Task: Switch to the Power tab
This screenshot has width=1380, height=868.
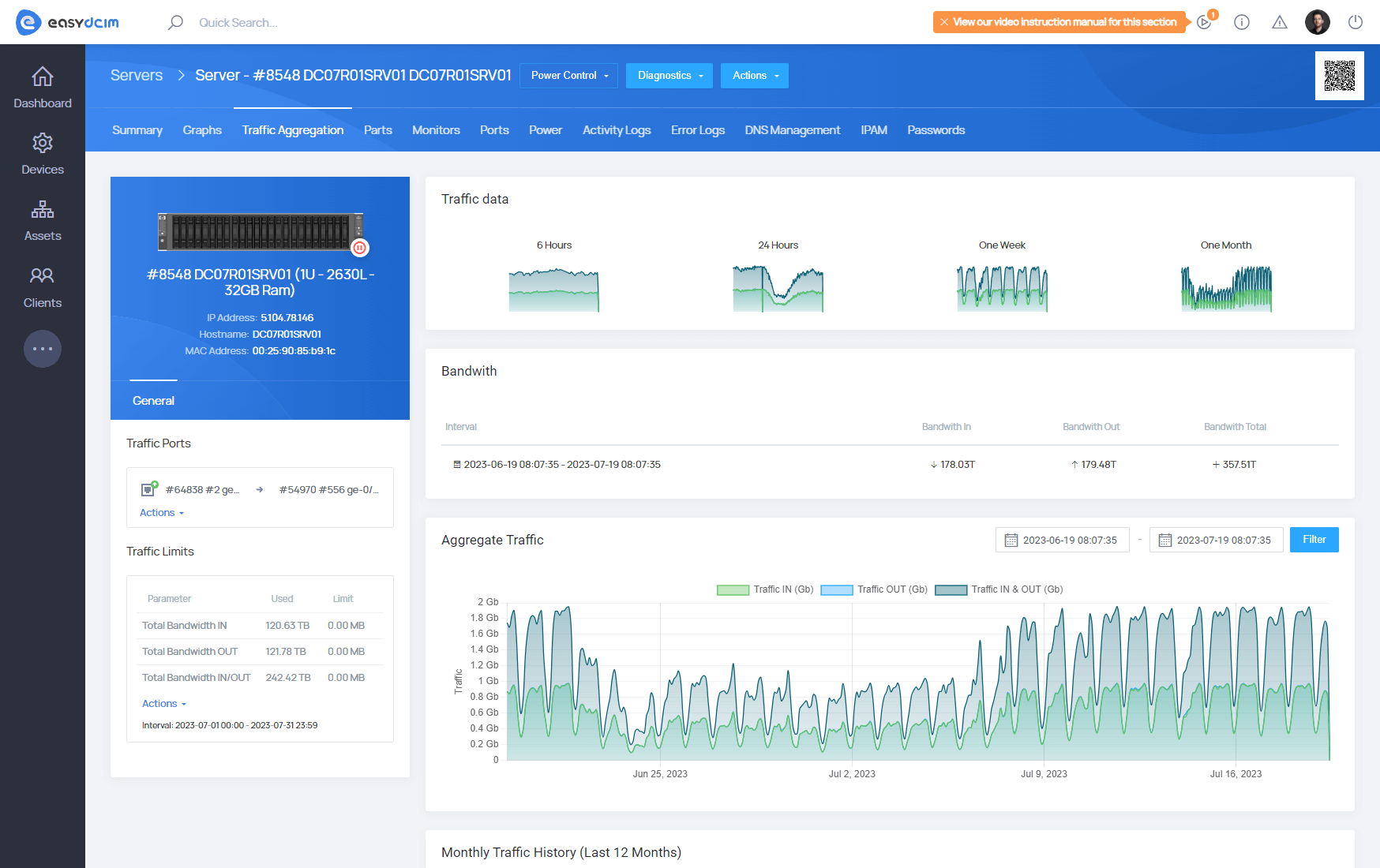Action: click(x=546, y=130)
